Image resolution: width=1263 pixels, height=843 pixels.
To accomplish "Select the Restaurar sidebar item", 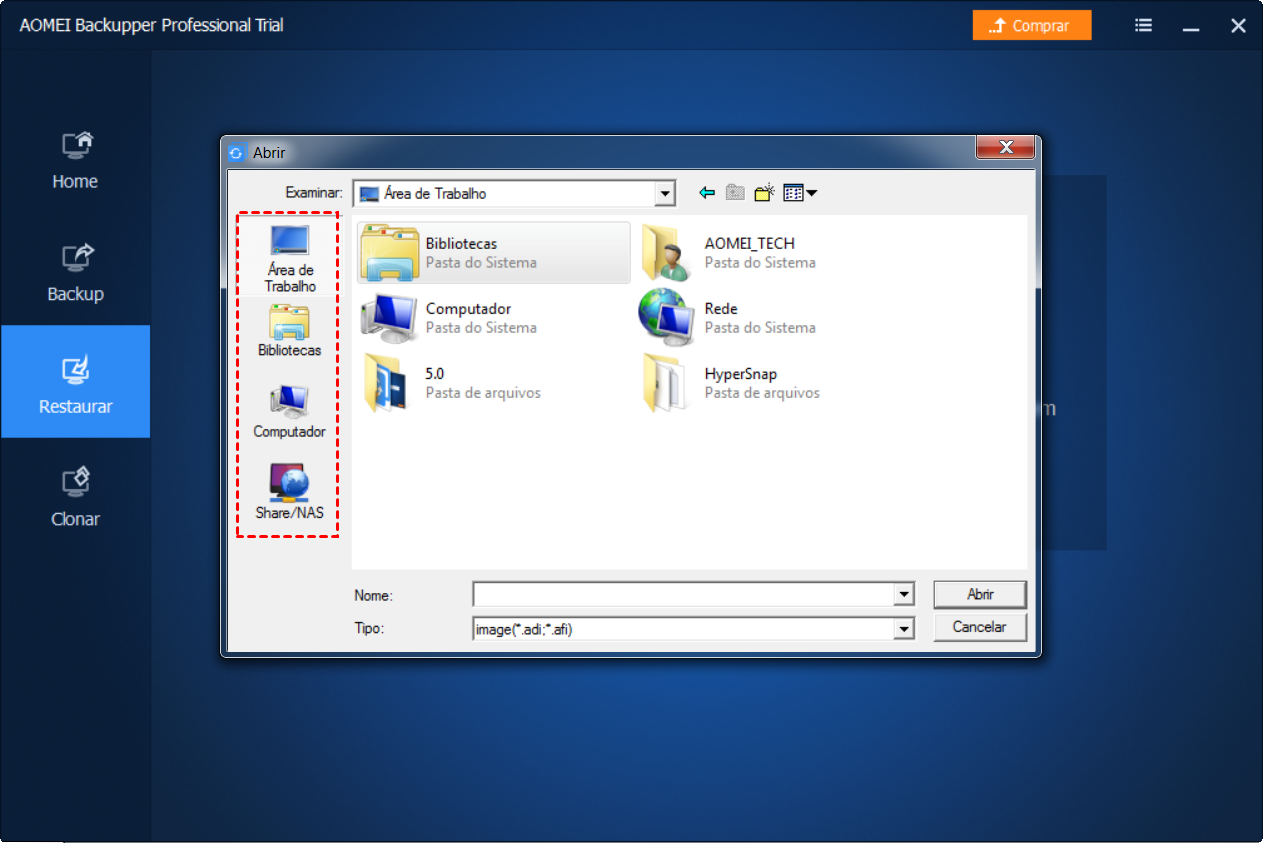I will pos(75,382).
